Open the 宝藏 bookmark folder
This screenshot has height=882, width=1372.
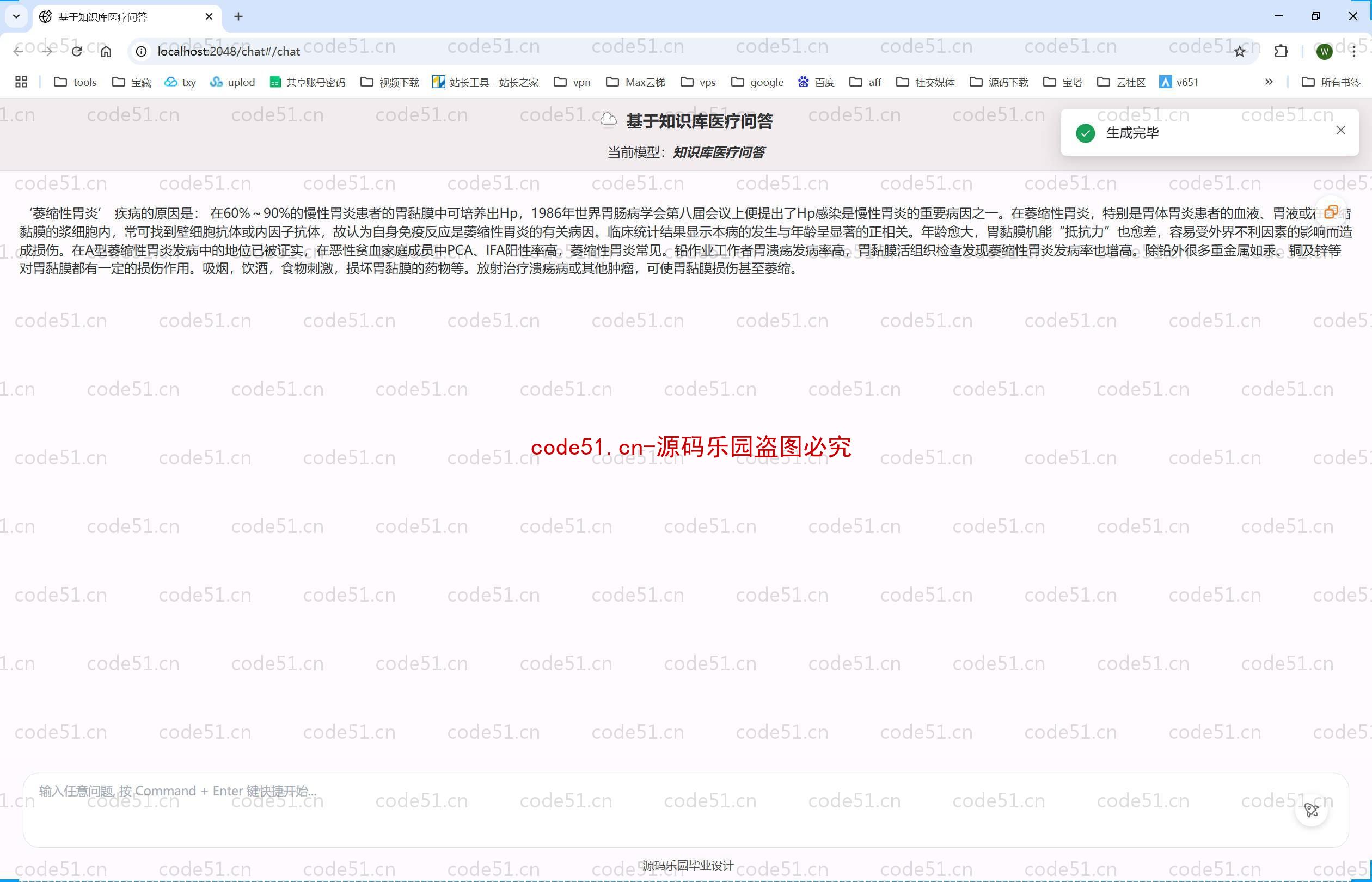(x=132, y=82)
